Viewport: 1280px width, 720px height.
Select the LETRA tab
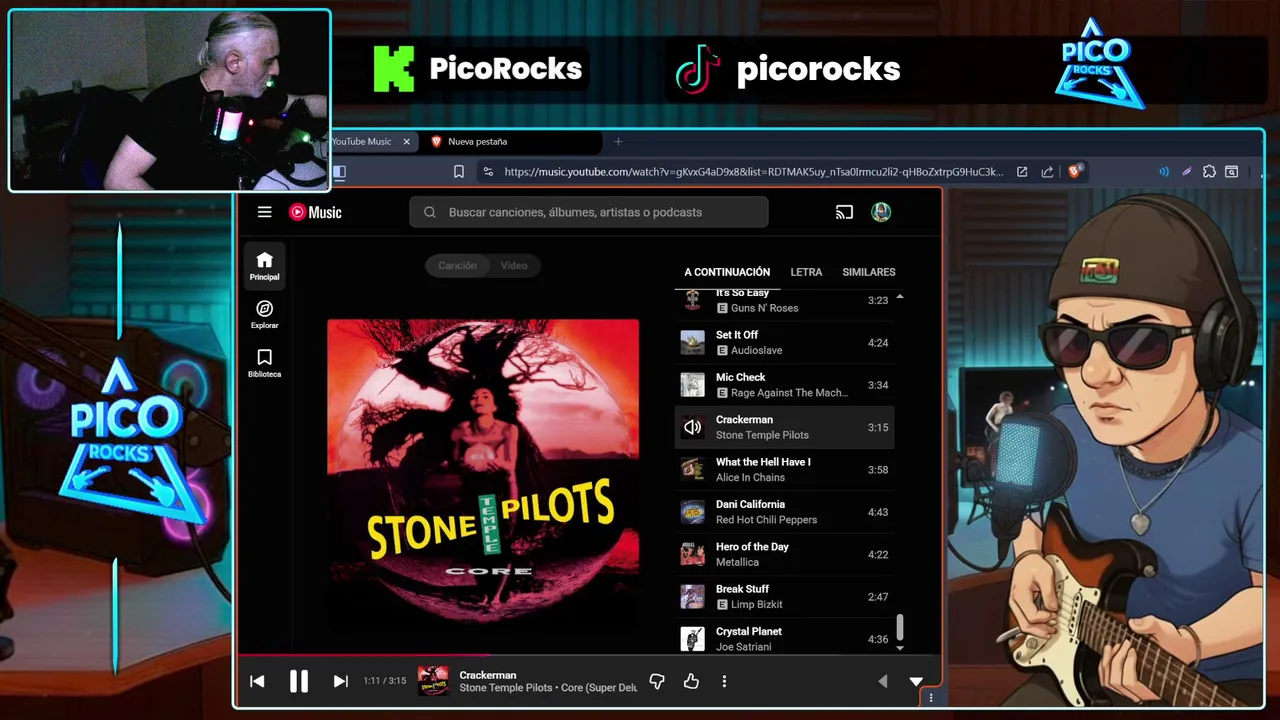806,272
